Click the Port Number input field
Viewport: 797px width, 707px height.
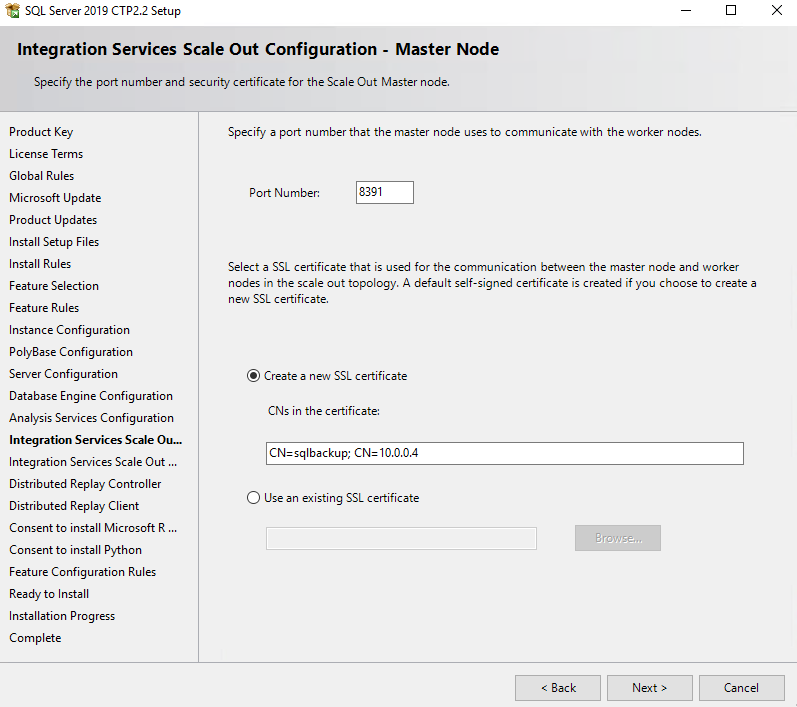point(385,192)
